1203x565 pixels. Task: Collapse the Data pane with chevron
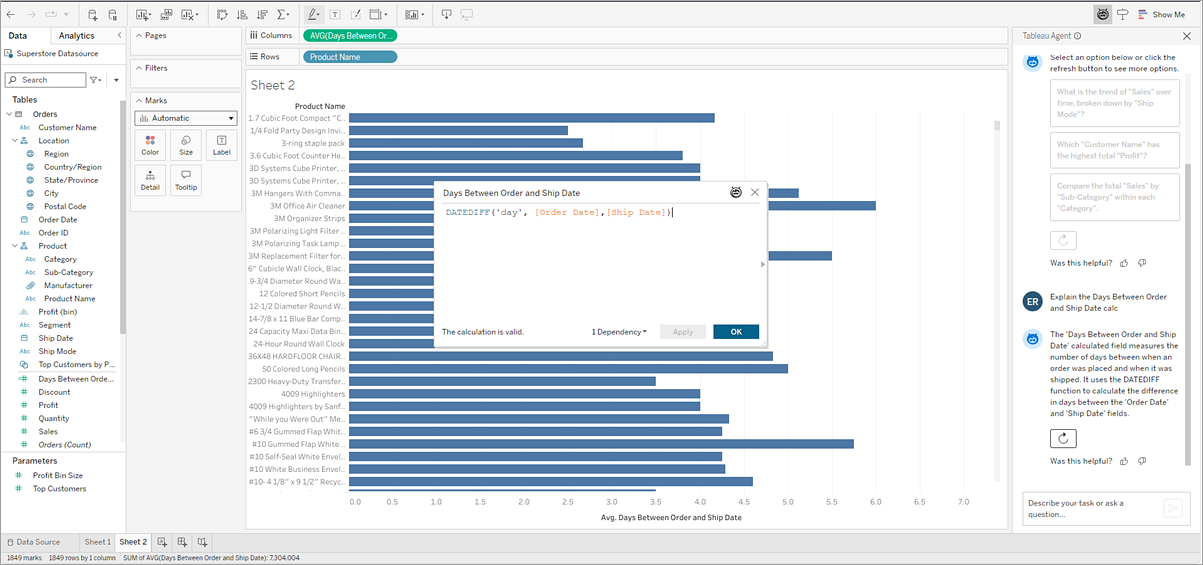click(119, 36)
